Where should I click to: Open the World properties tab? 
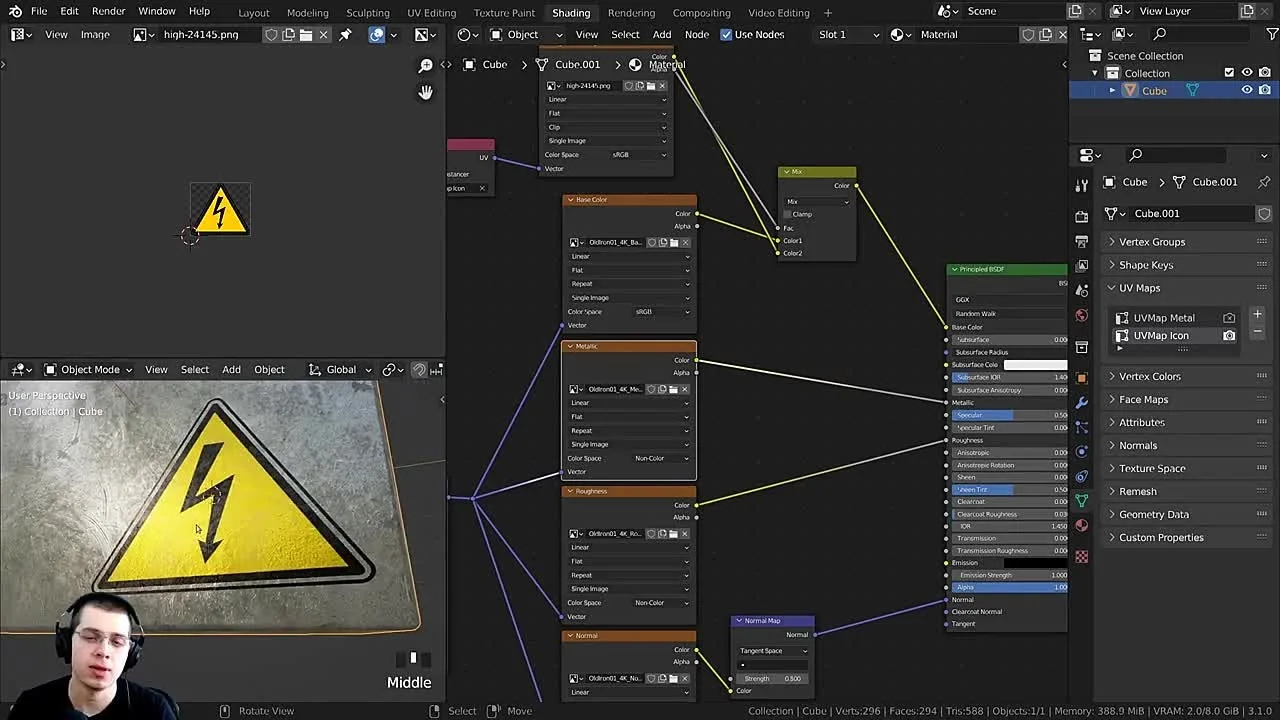point(1081,316)
